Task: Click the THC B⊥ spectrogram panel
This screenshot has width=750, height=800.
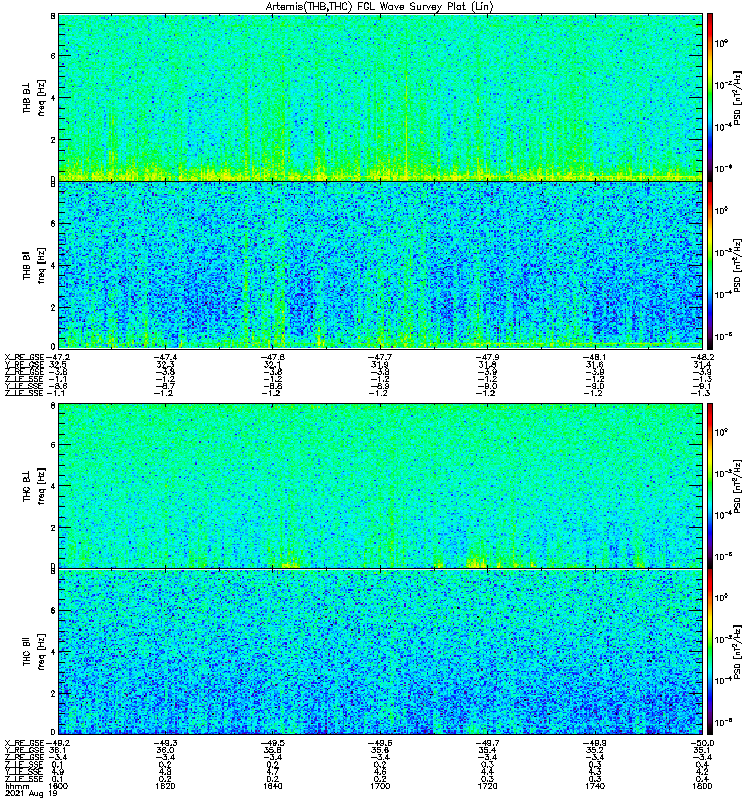Action: coord(380,486)
